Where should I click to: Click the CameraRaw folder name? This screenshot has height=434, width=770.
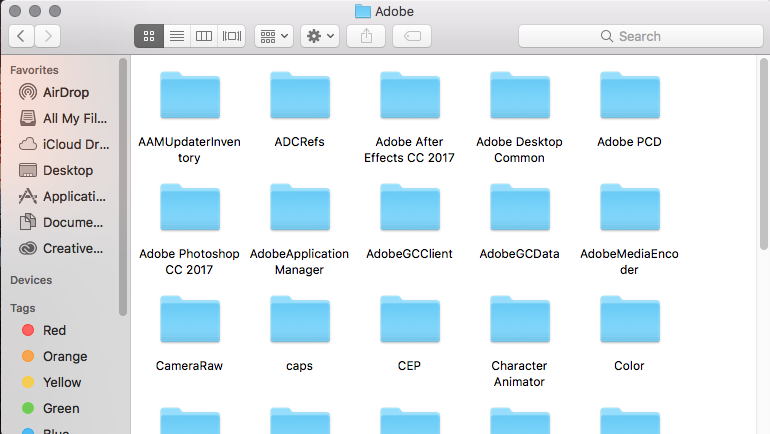[190, 366]
